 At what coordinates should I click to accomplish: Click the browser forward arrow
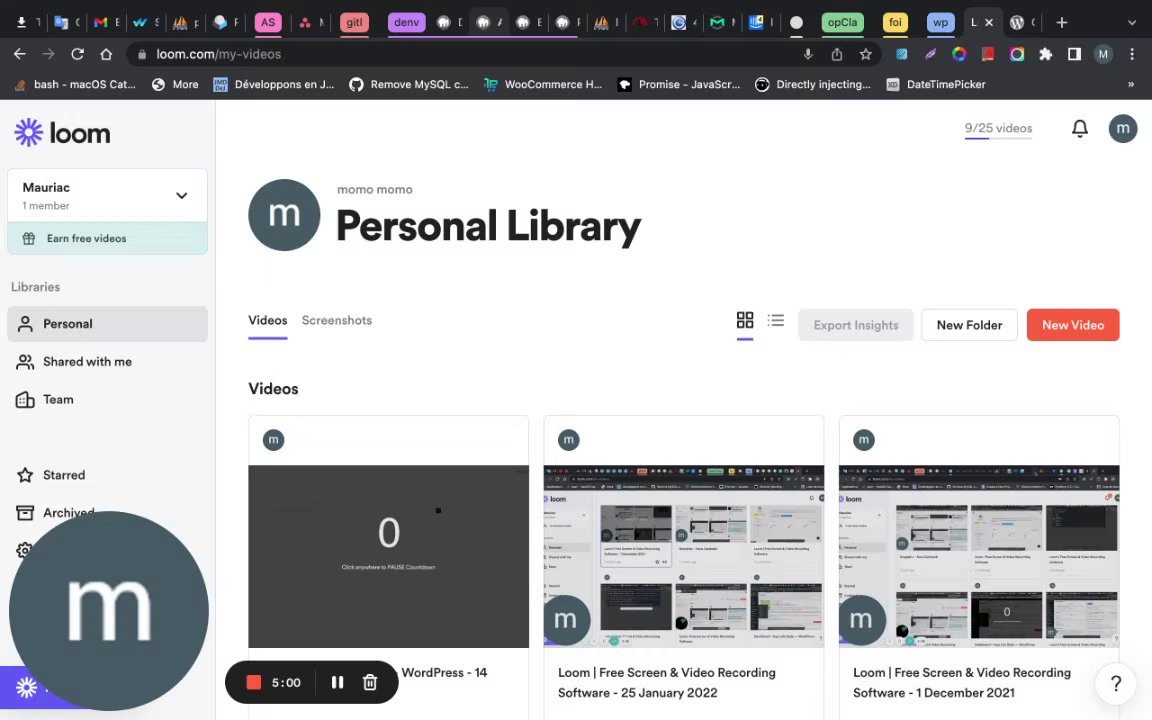(x=48, y=54)
